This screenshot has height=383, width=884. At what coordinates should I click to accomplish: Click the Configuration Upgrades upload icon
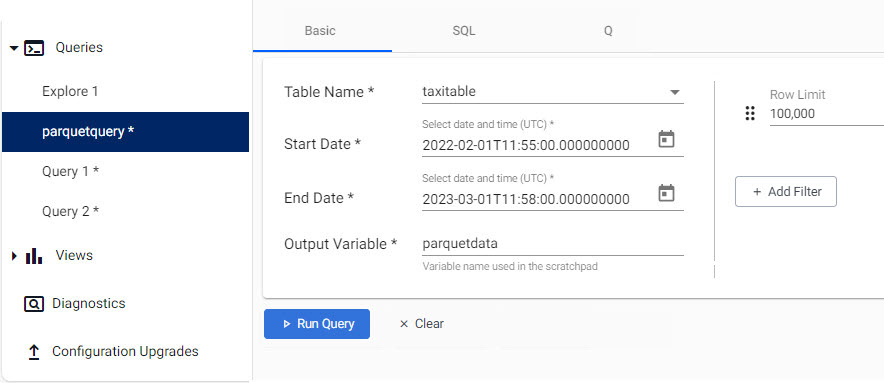pyautogui.click(x=34, y=352)
